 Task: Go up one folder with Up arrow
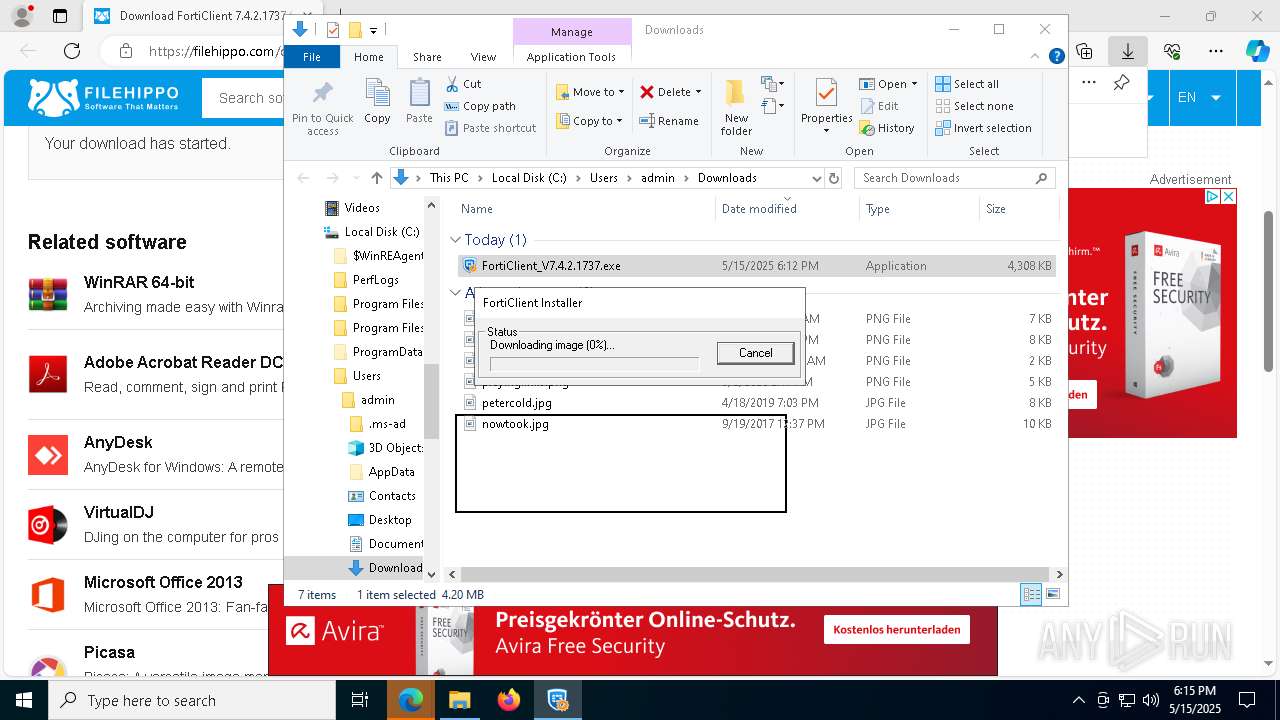click(x=376, y=178)
